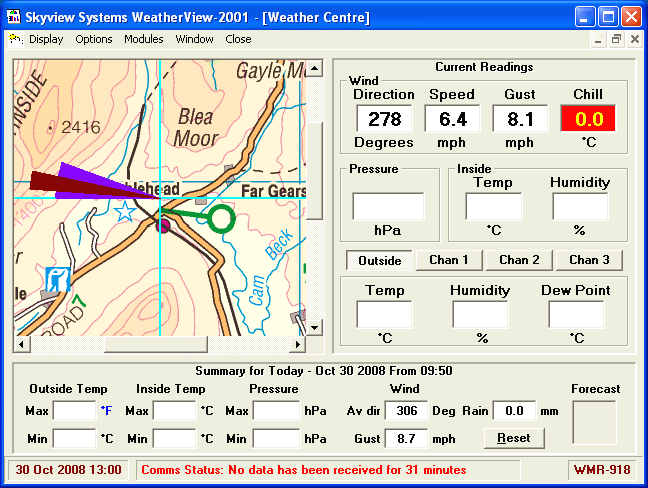Open the Modules menu
The image size is (648, 488).
pos(144,39)
